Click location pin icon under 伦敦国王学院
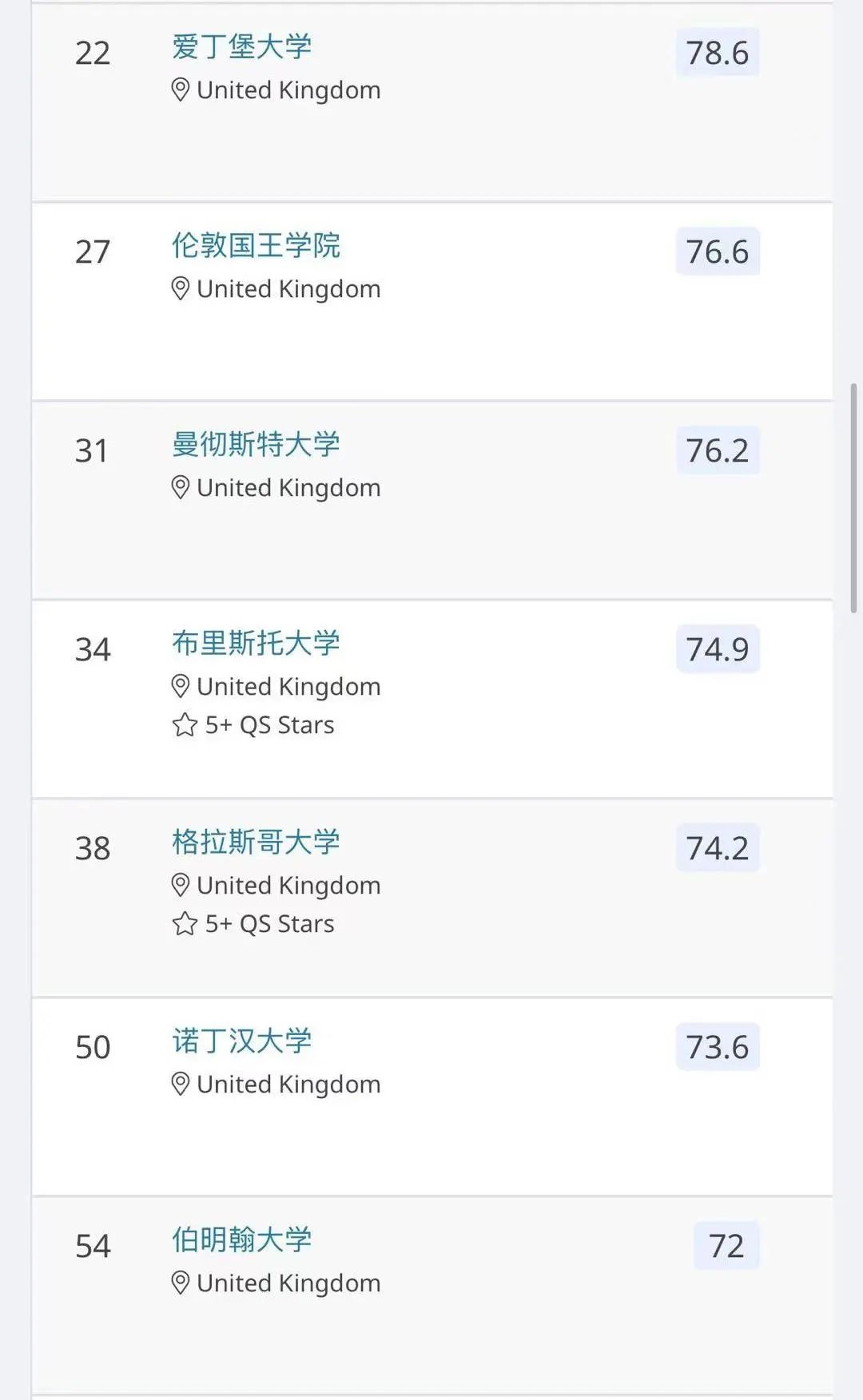 click(181, 289)
